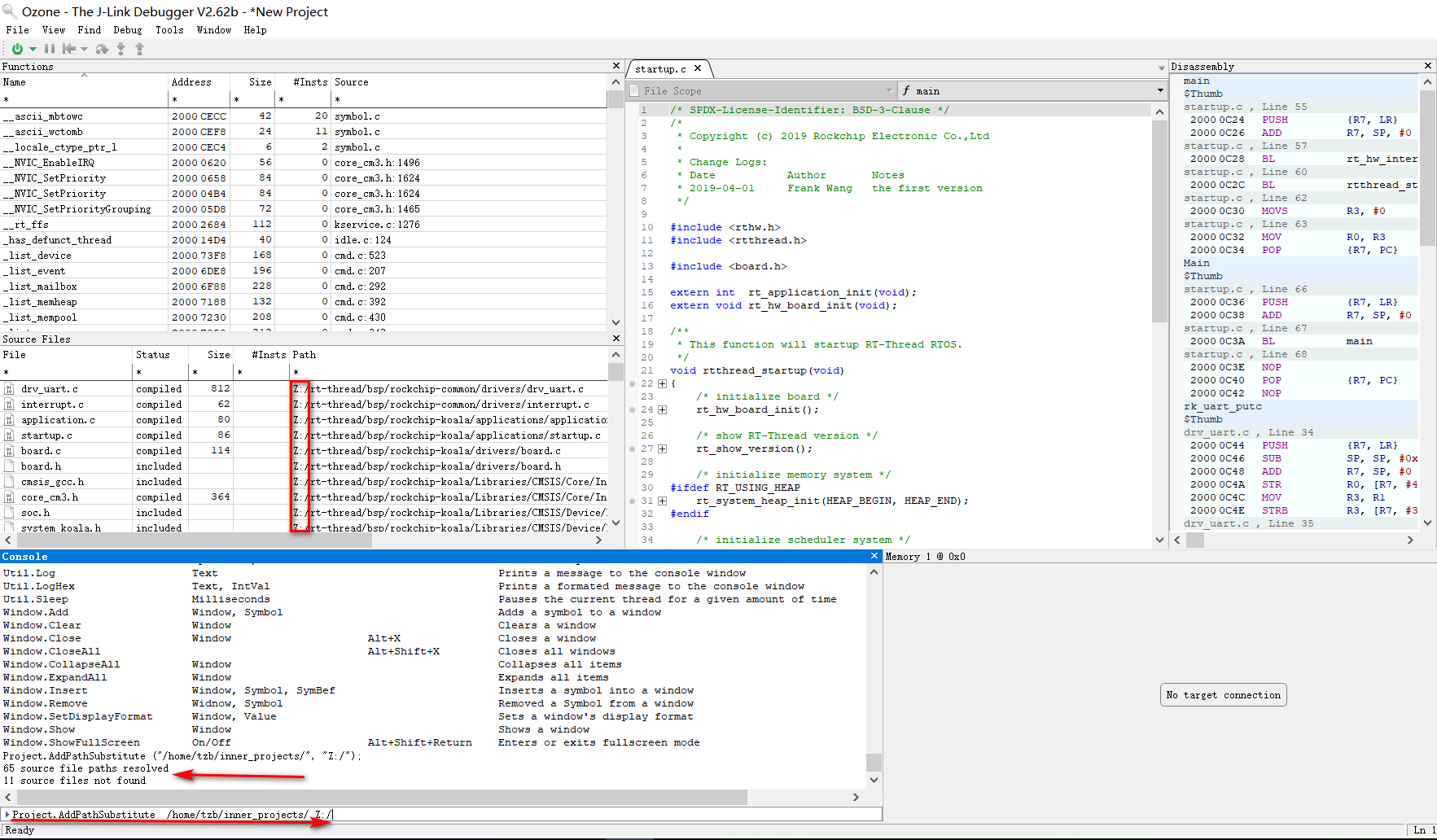This screenshot has height=840, width=1437.
Task: Open the Find menu
Action: (90, 30)
